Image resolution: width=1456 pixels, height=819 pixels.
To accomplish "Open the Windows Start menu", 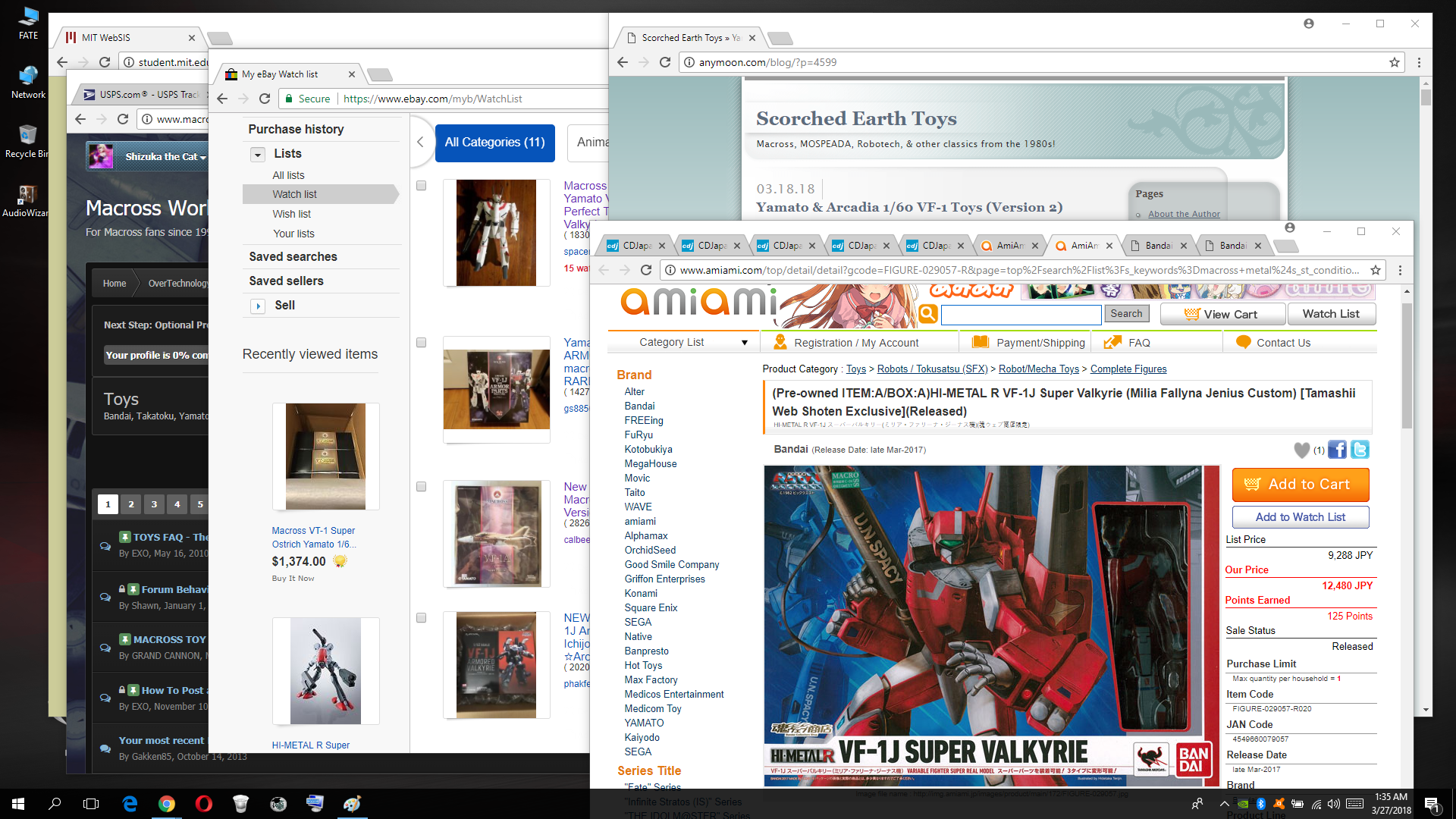I will tap(18, 804).
